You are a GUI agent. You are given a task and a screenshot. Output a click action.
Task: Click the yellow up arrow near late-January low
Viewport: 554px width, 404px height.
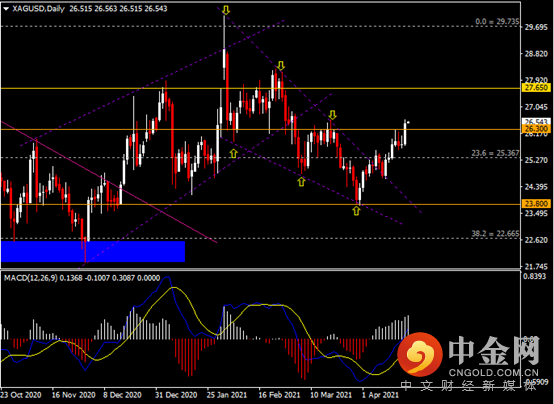point(234,153)
